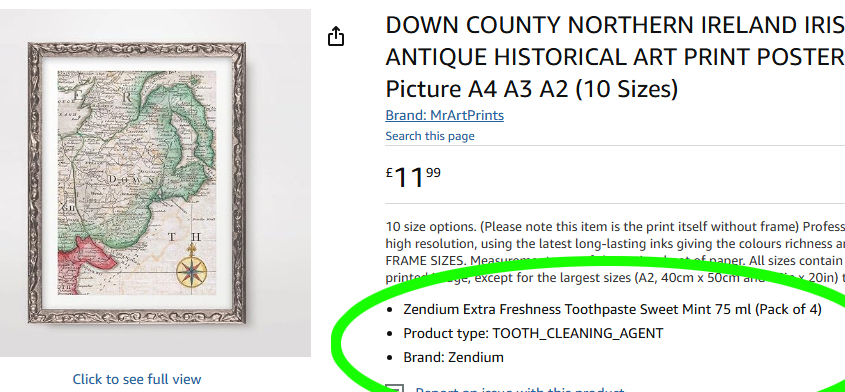Viewport: 845px width, 392px height.
Task: Click the £11.99 price
Action: (413, 177)
